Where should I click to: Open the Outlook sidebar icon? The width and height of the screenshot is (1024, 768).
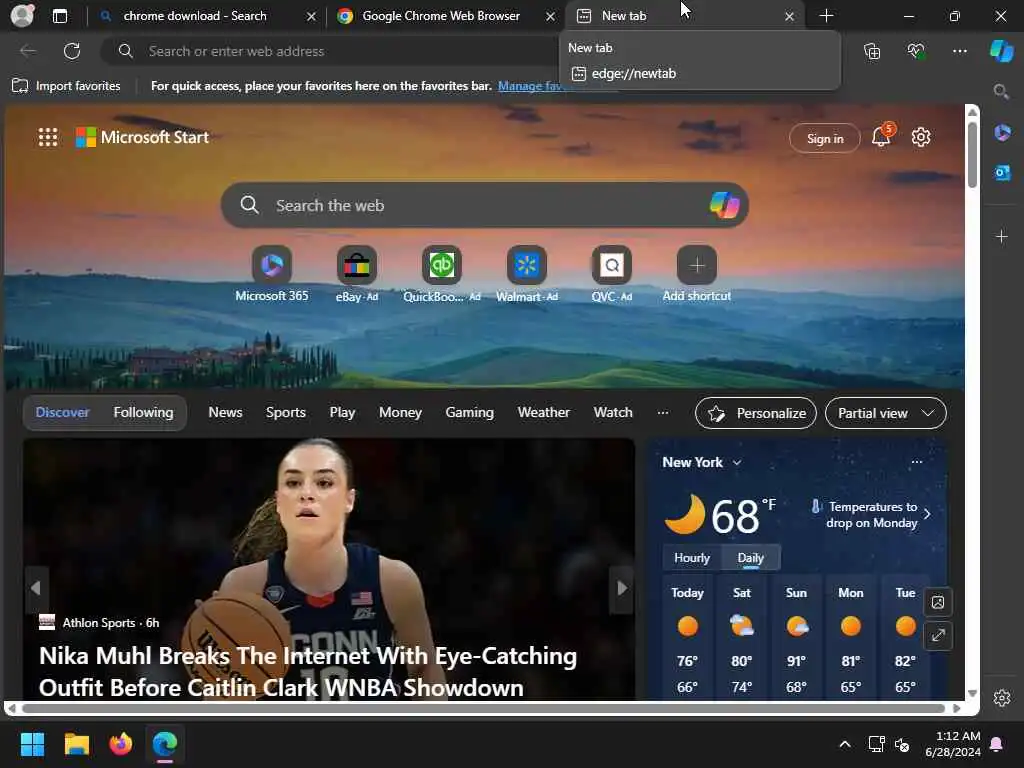click(1002, 173)
